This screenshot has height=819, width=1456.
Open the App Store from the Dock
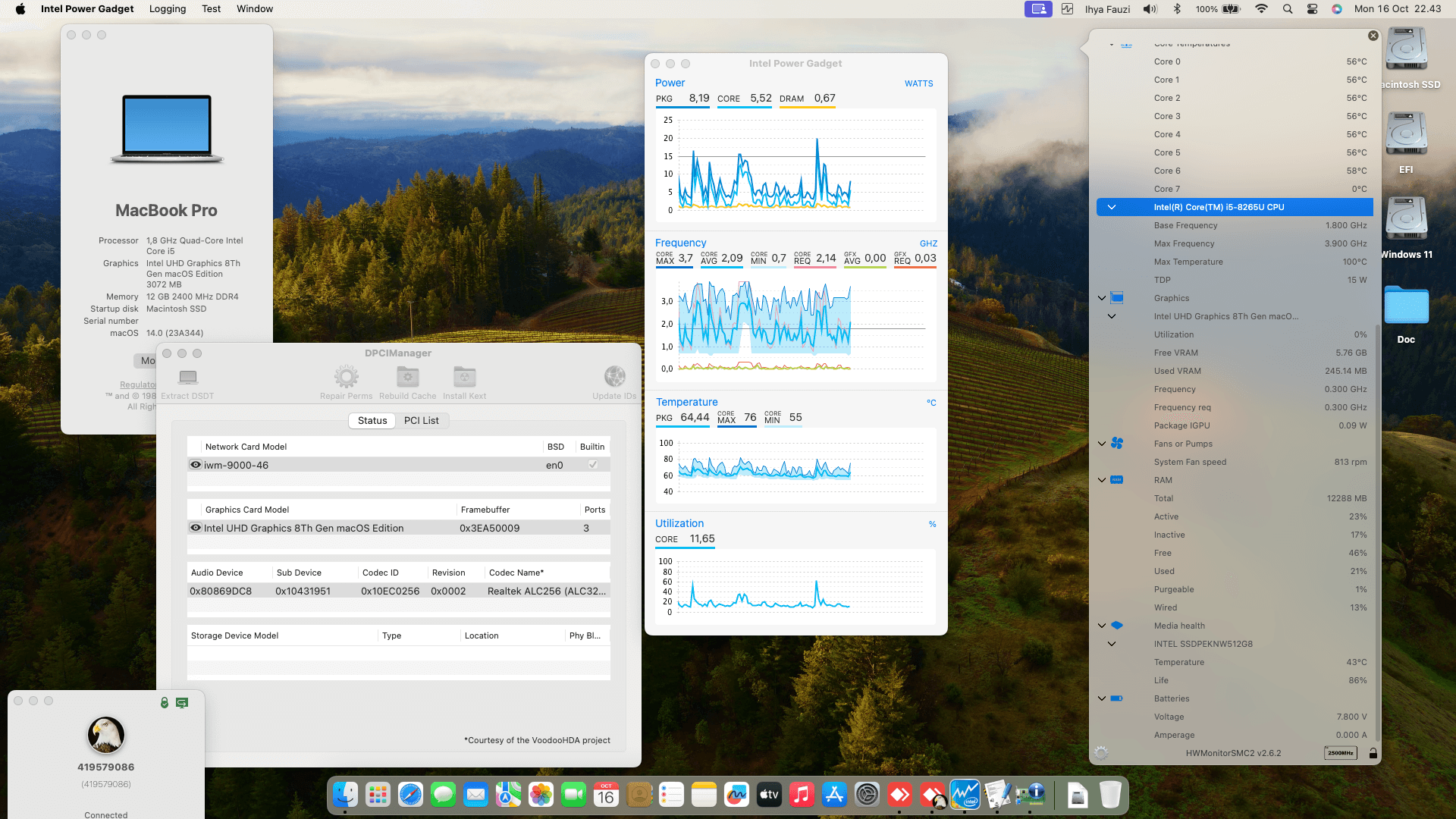pos(834,795)
